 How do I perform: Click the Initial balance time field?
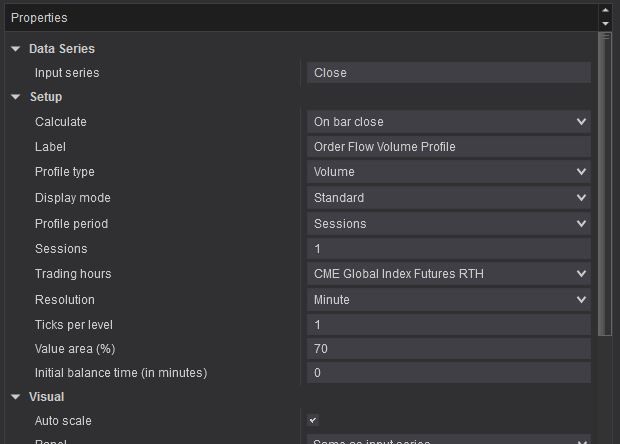(x=448, y=373)
